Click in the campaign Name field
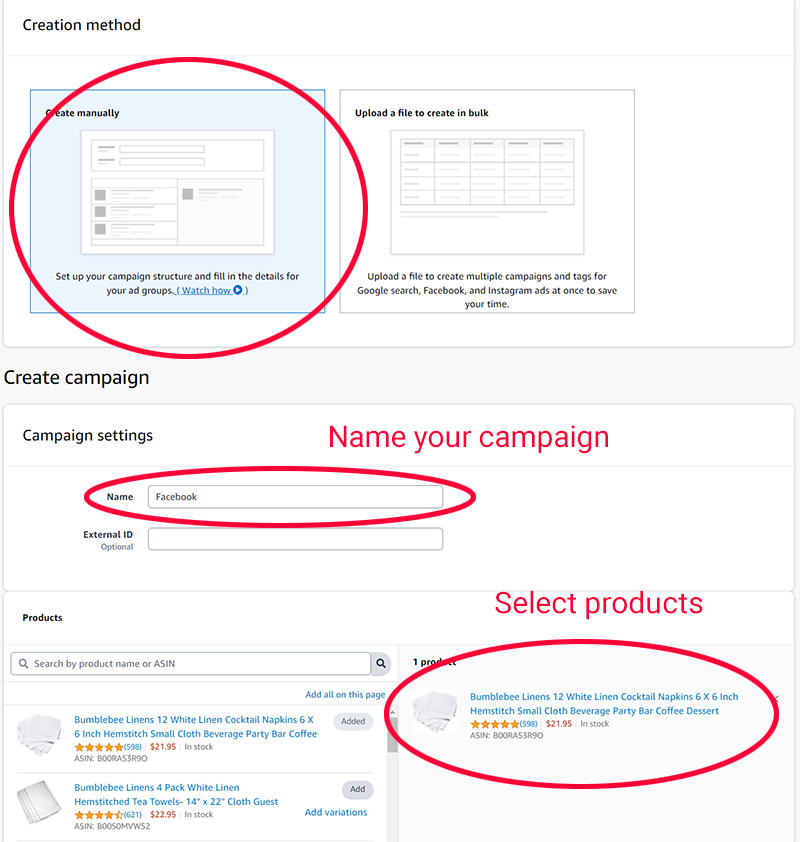 [295, 497]
